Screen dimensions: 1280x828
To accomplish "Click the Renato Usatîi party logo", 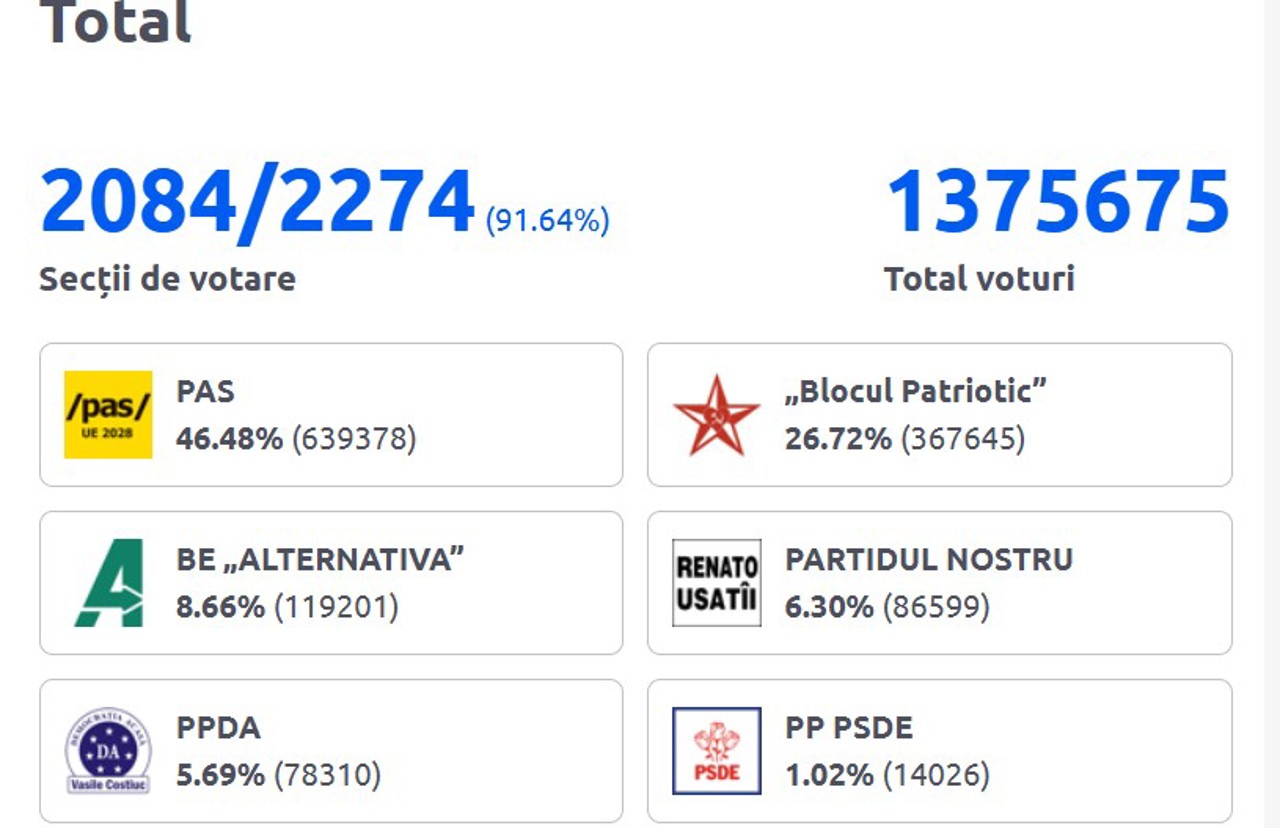I will [716, 582].
